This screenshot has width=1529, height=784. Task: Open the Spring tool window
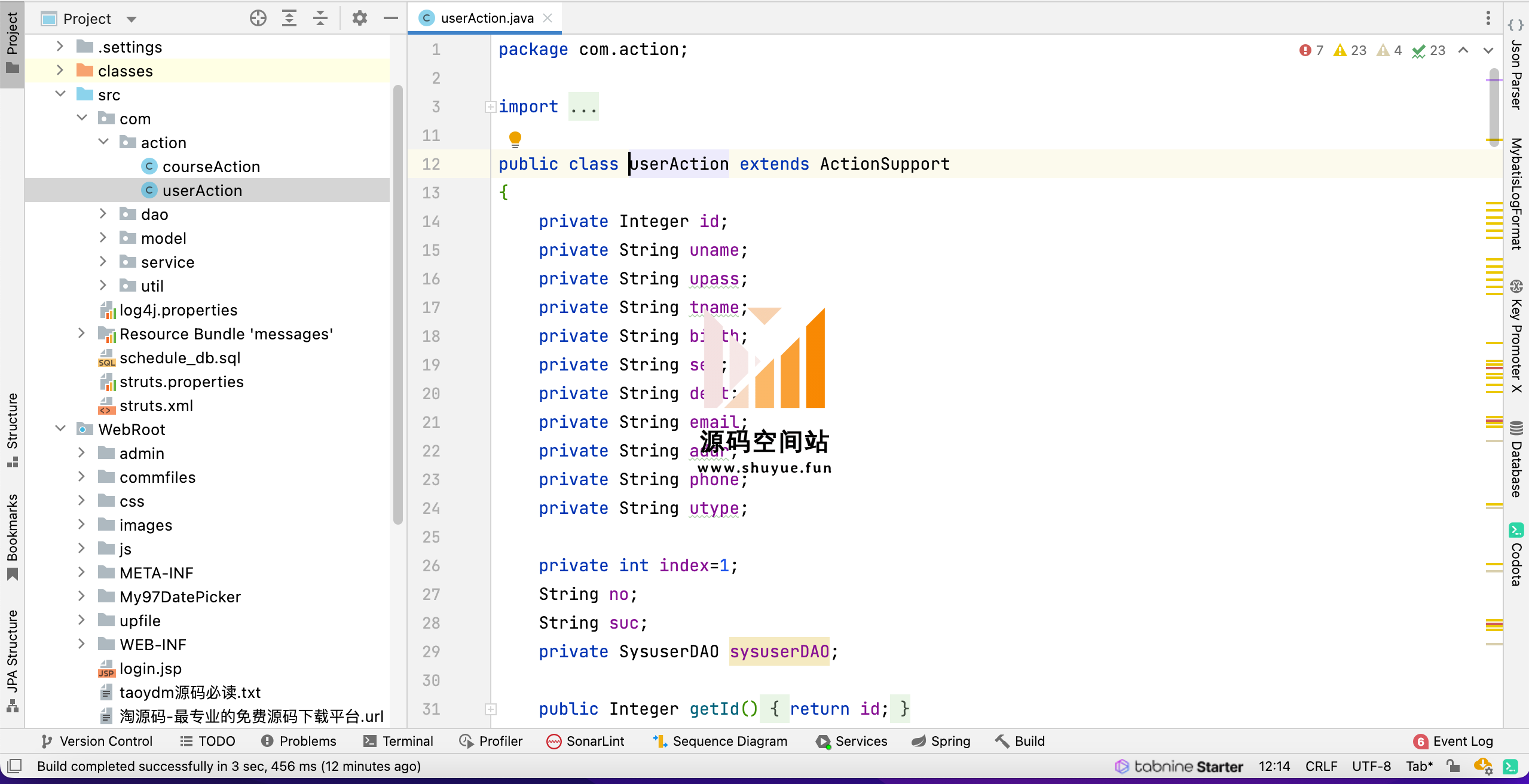point(941,741)
